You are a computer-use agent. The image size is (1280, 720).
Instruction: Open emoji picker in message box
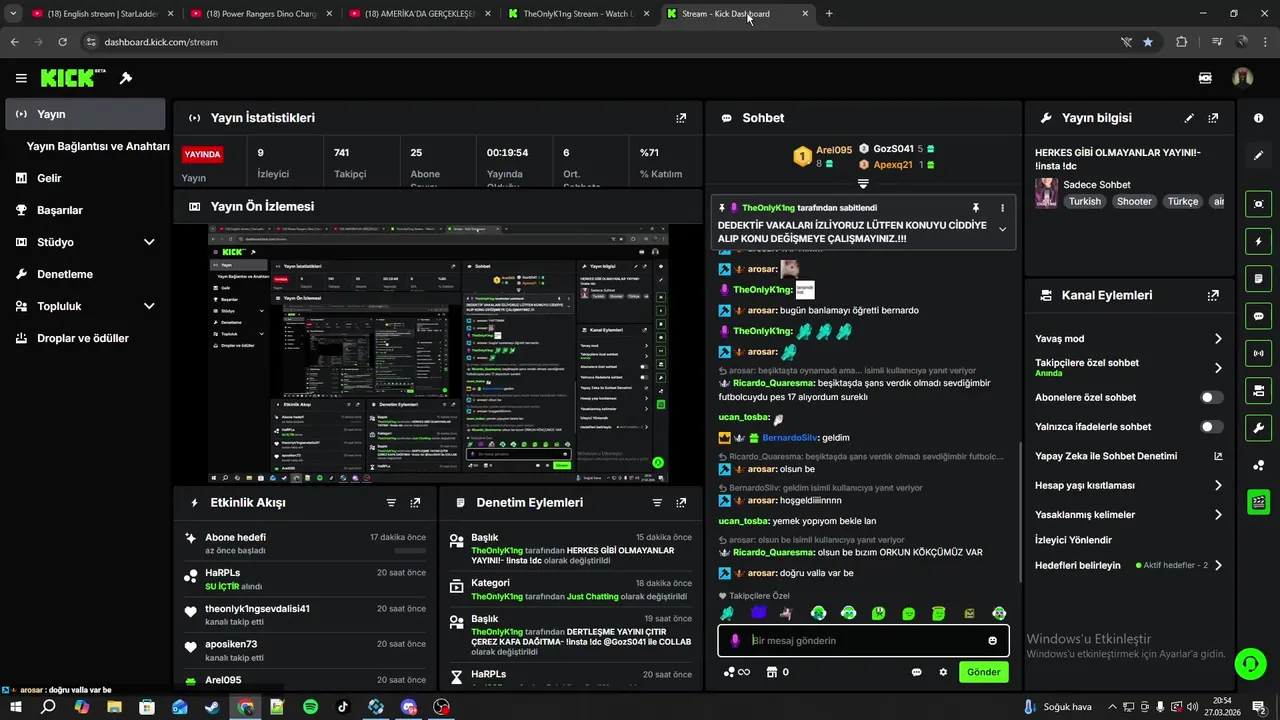pyautogui.click(x=992, y=641)
